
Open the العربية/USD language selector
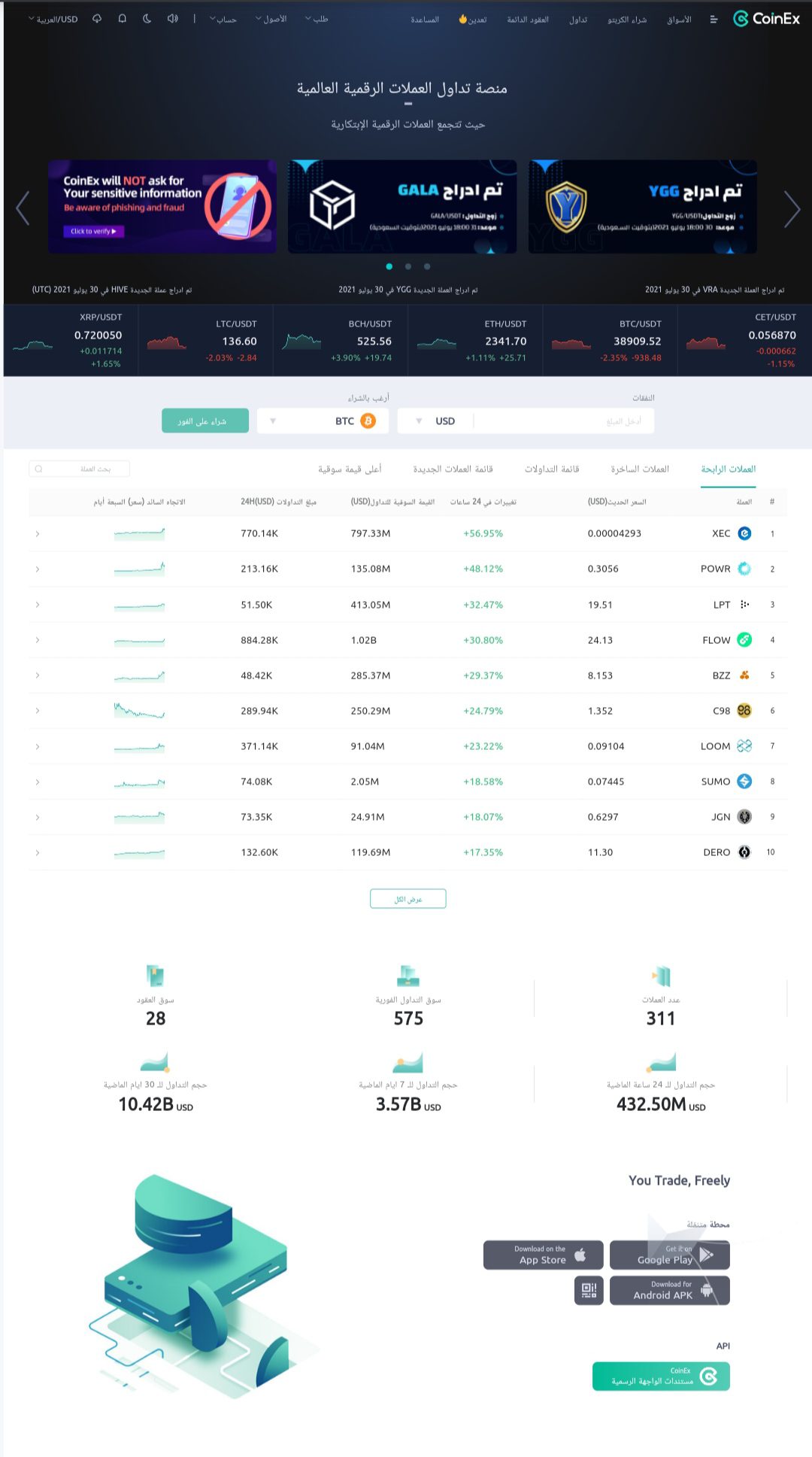coord(53,20)
